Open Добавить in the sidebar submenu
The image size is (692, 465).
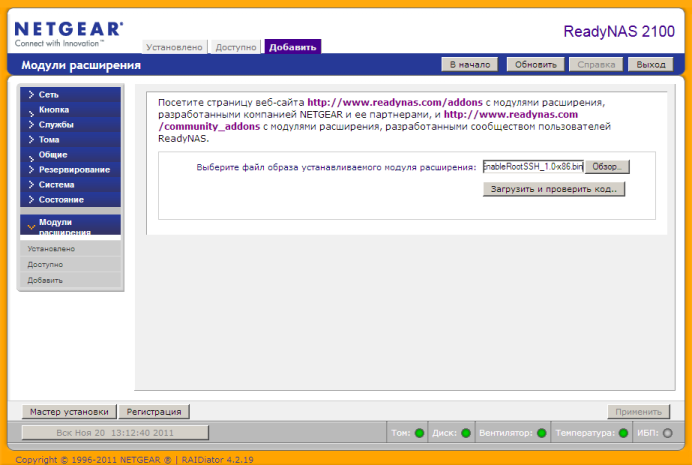tap(70, 281)
